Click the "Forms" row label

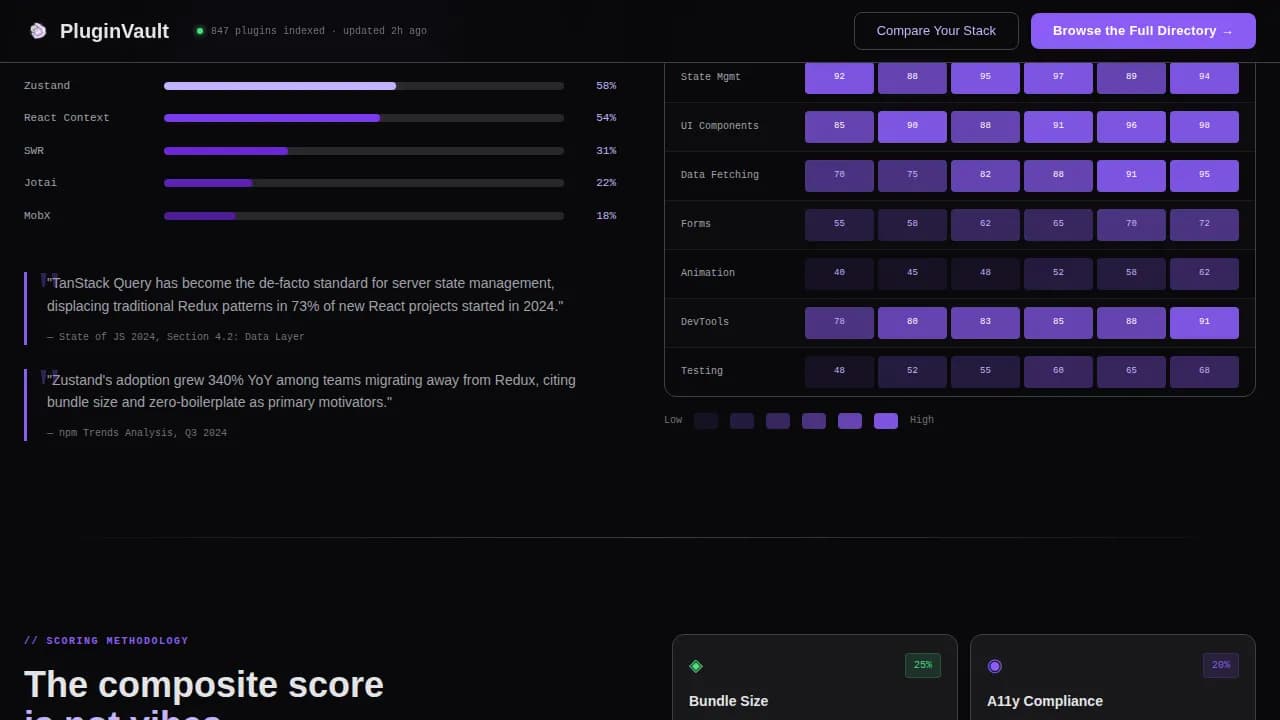[696, 224]
